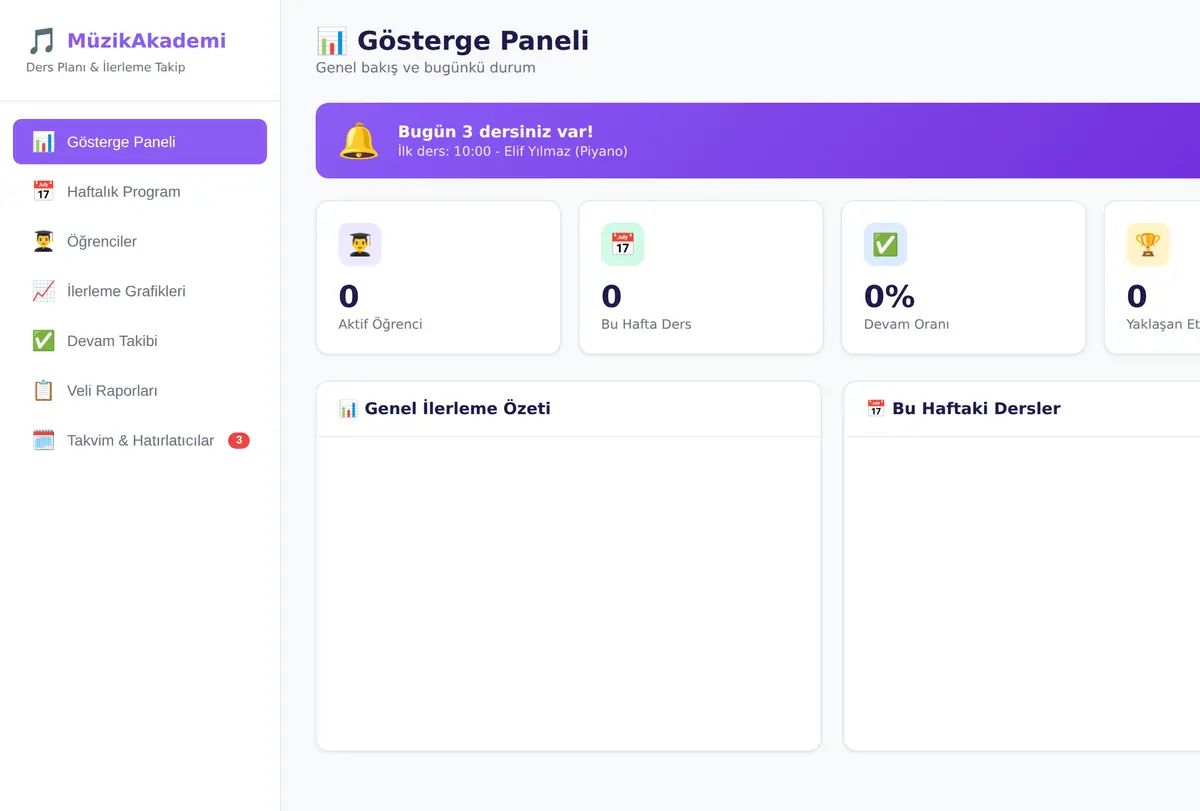Image resolution: width=1200 pixels, height=811 pixels.
Task: Click the 'Gösterge Paneli' page heading
Action: point(473,41)
